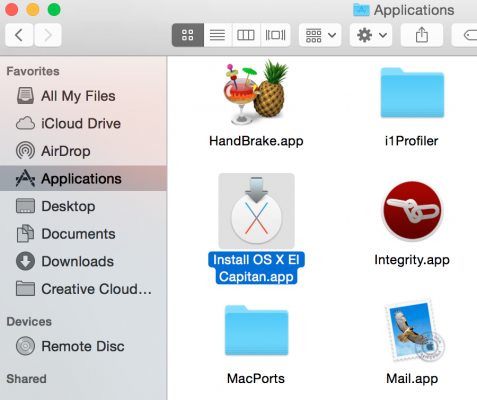Click the All My Files tray icon
Image resolution: width=477 pixels, height=400 pixels.
(x=25, y=96)
